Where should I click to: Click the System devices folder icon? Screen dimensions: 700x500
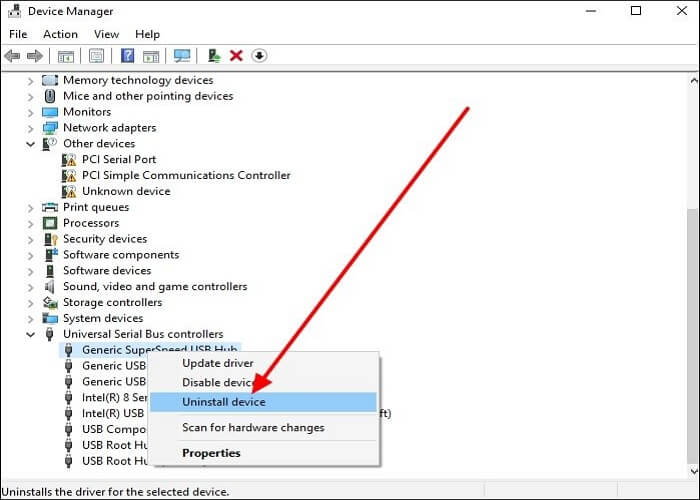point(50,318)
